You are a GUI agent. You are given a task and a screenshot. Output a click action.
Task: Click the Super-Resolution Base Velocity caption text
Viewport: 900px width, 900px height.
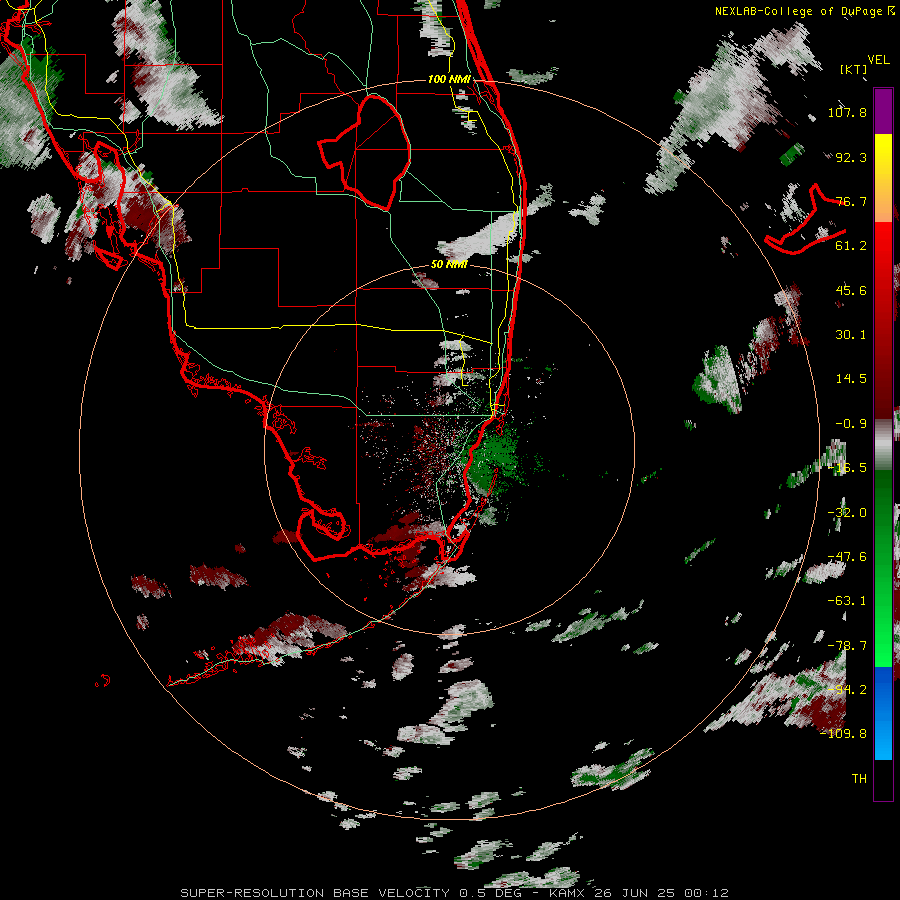455,893
